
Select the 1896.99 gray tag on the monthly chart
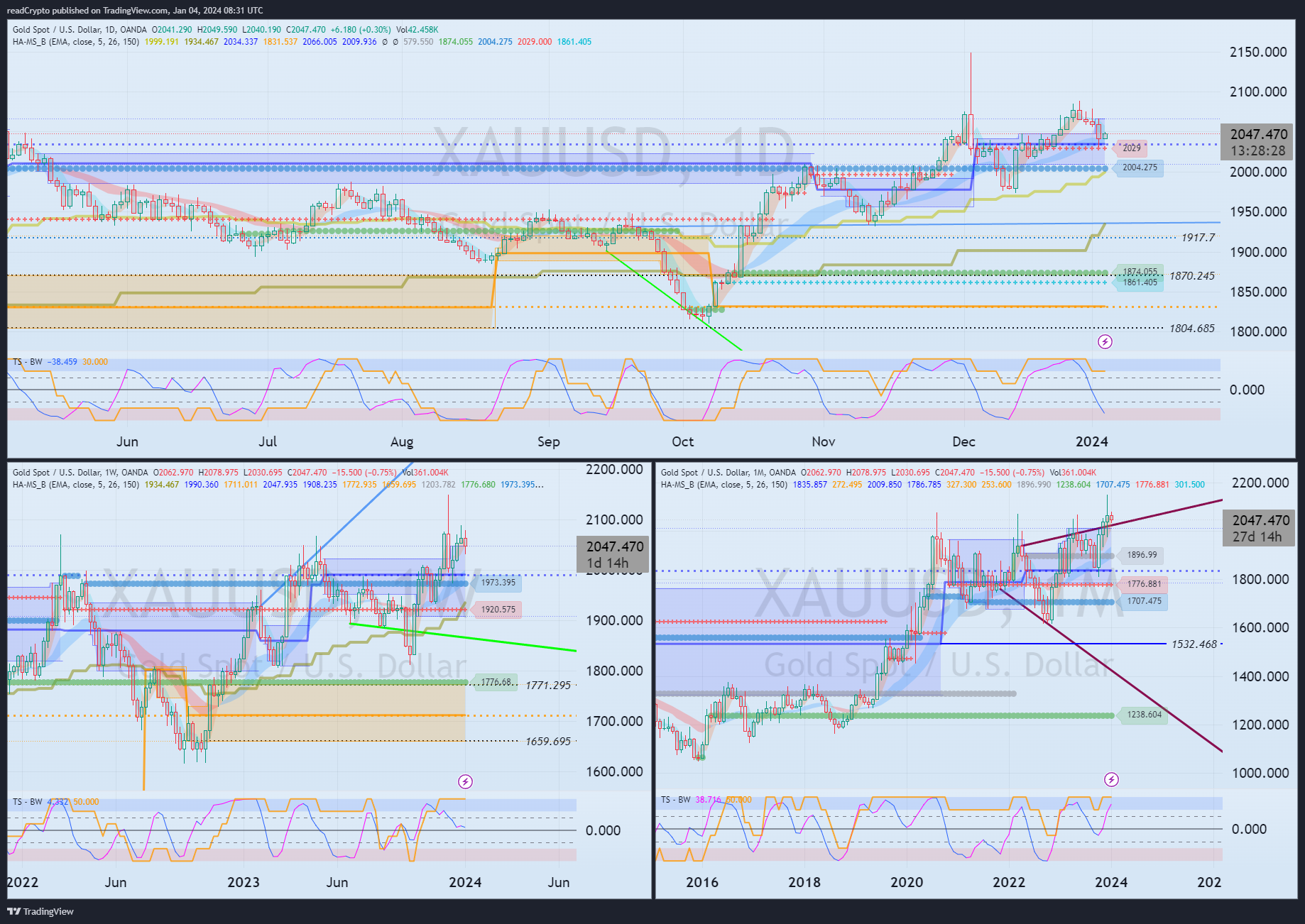[1141, 555]
